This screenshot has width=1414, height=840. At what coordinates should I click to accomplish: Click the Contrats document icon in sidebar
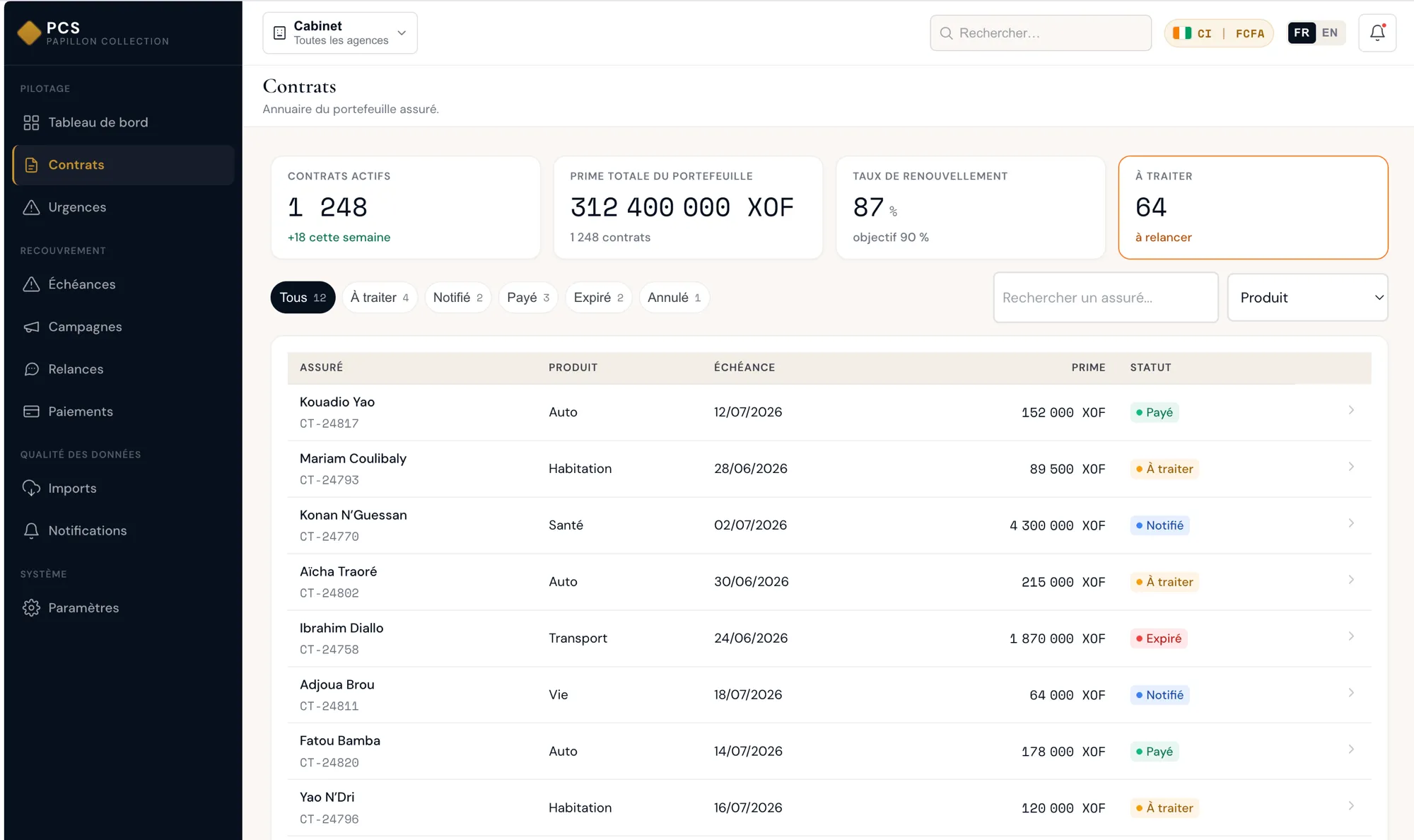click(31, 165)
